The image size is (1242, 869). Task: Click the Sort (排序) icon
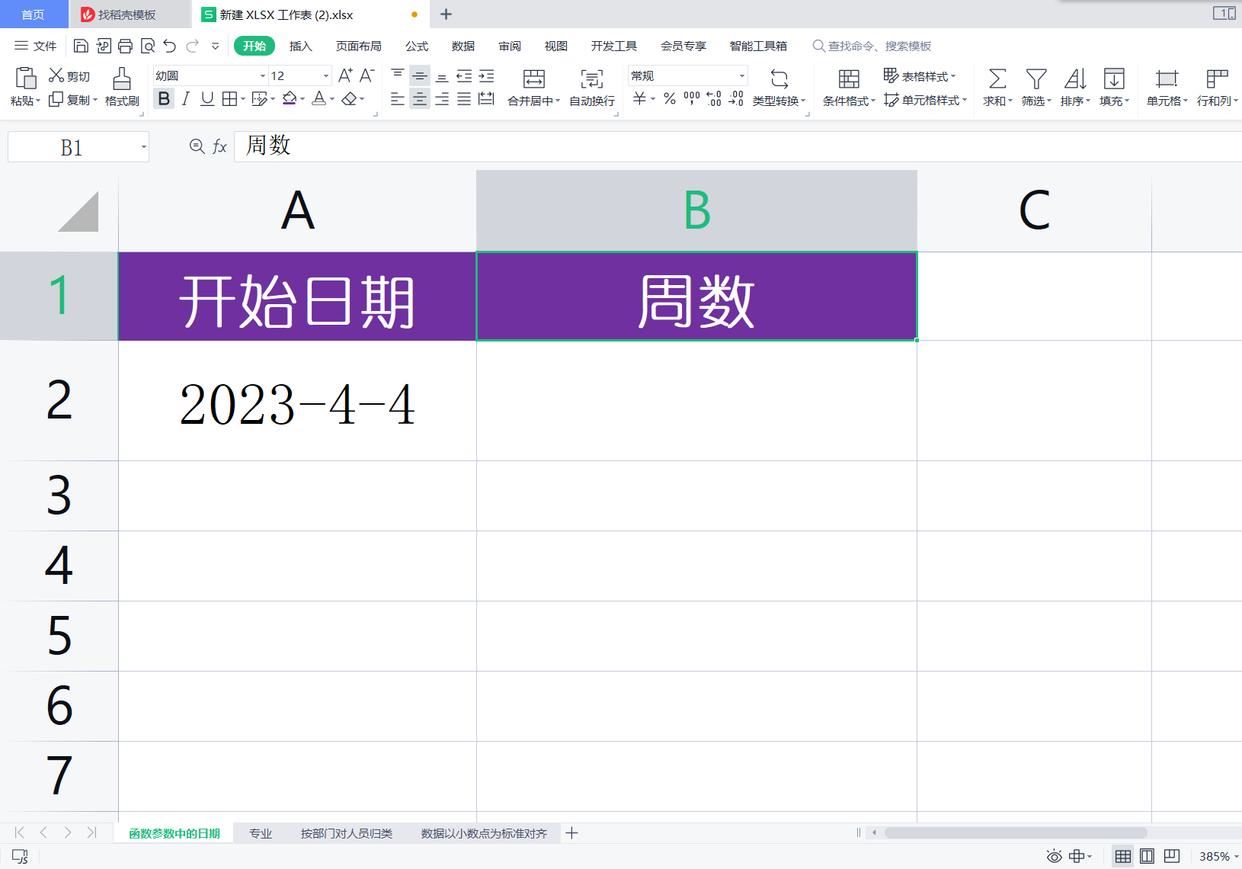point(1075,79)
